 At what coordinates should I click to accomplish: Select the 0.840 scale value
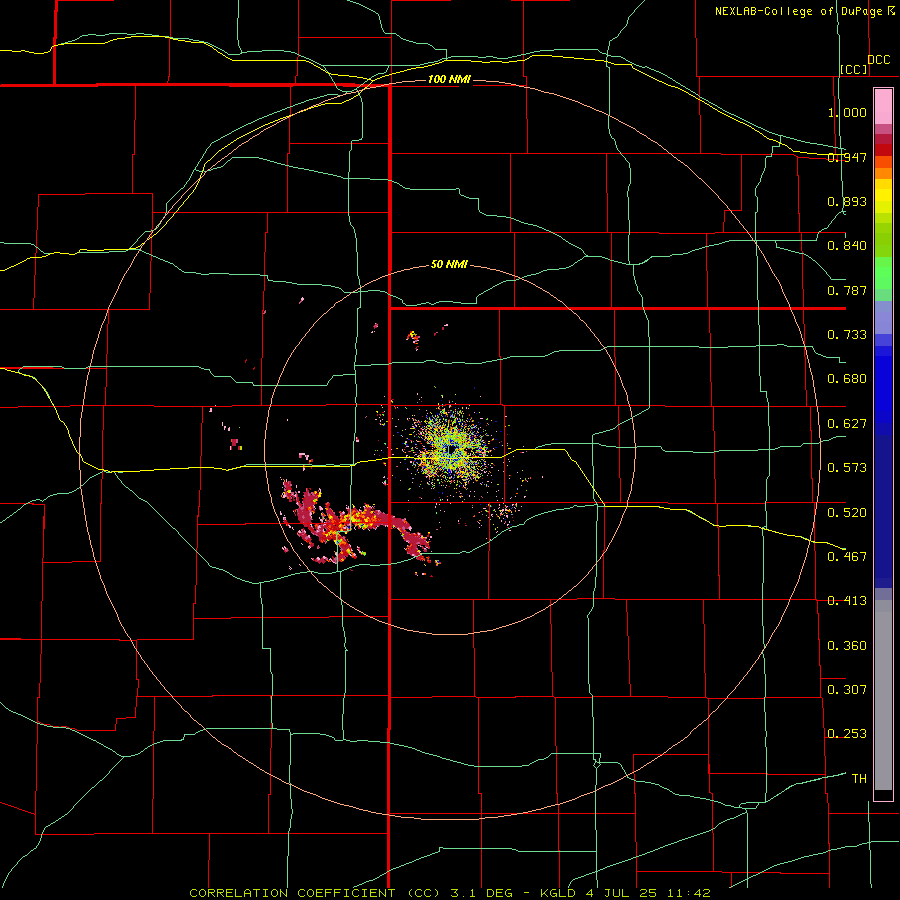tap(847, 246)
